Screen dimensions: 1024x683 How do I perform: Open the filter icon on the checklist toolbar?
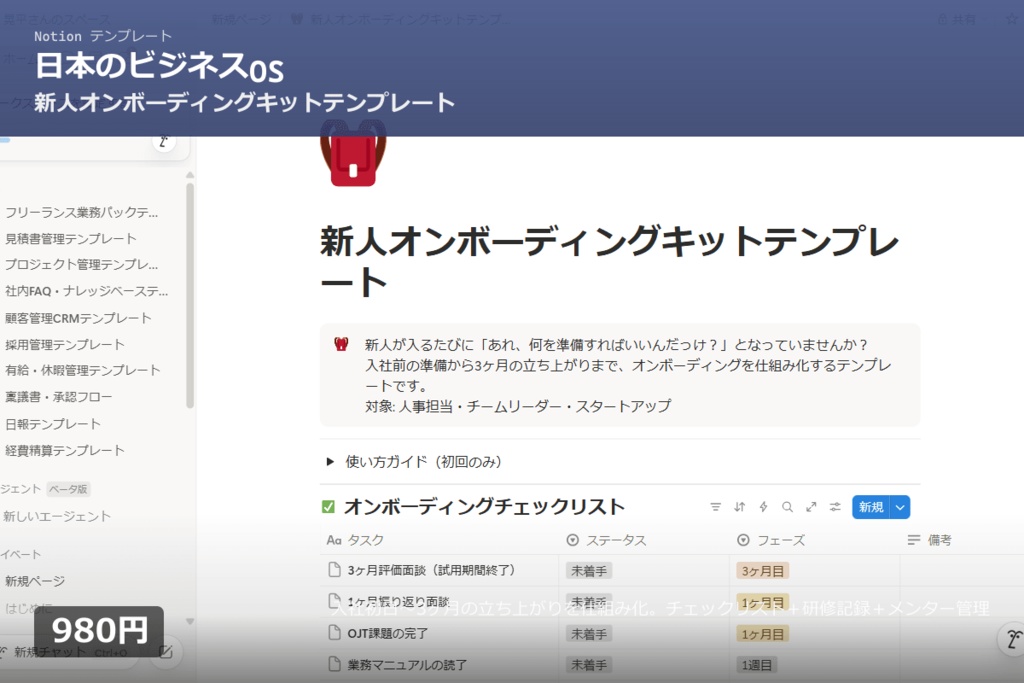[715, 507]
